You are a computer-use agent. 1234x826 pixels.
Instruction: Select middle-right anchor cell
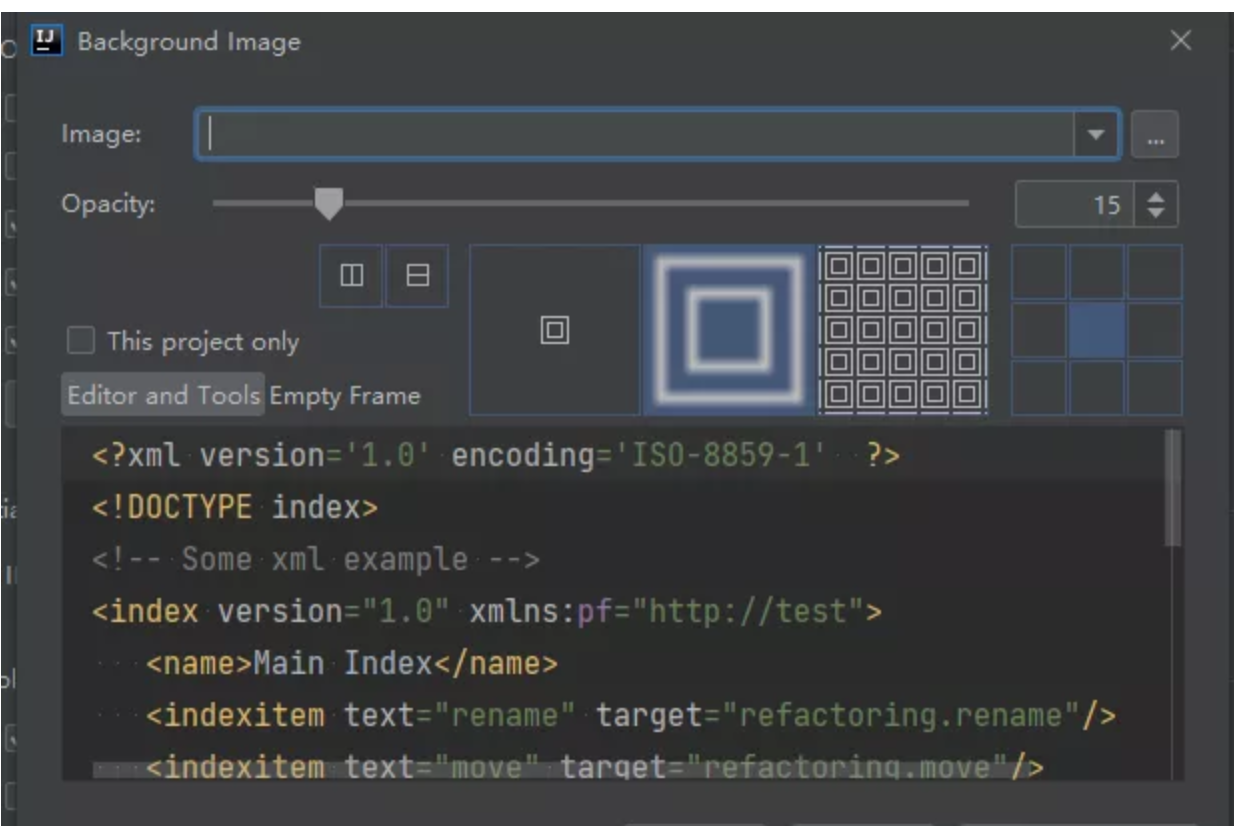tap(1155, 330)
